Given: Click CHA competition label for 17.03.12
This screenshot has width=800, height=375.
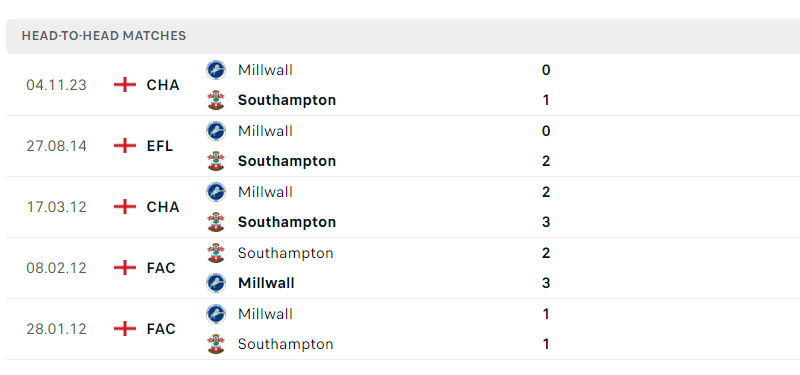Looking at the screenshot, I should (163, 207).
